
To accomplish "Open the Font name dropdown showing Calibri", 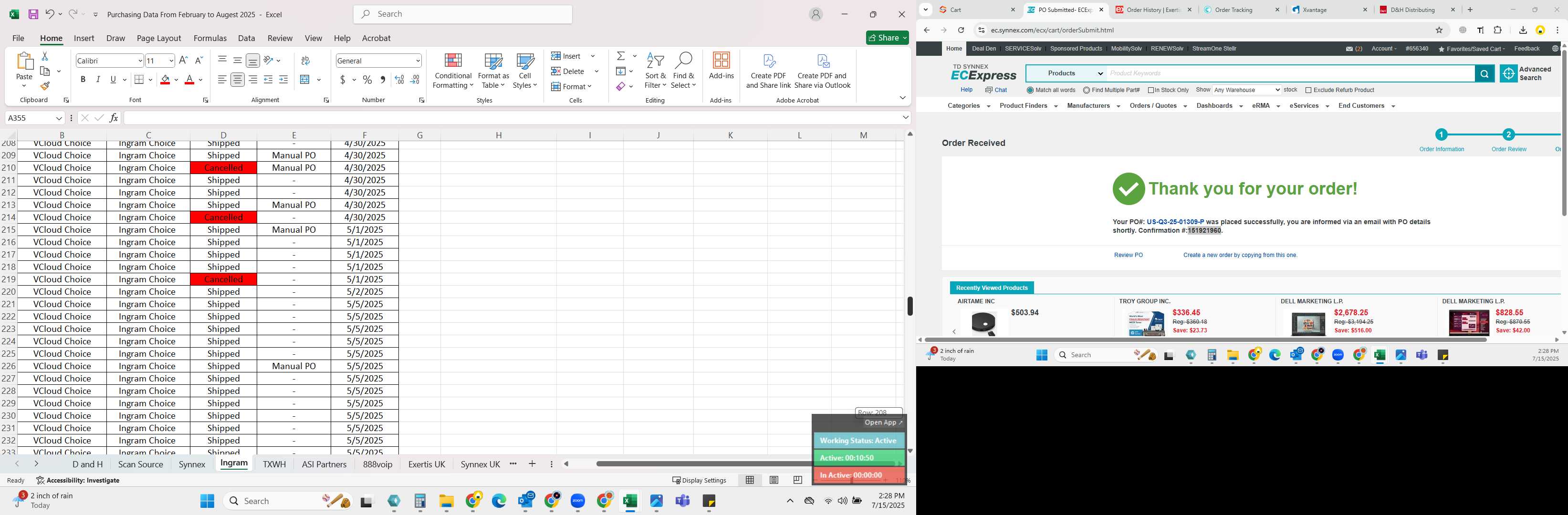I will coord(140,60).
